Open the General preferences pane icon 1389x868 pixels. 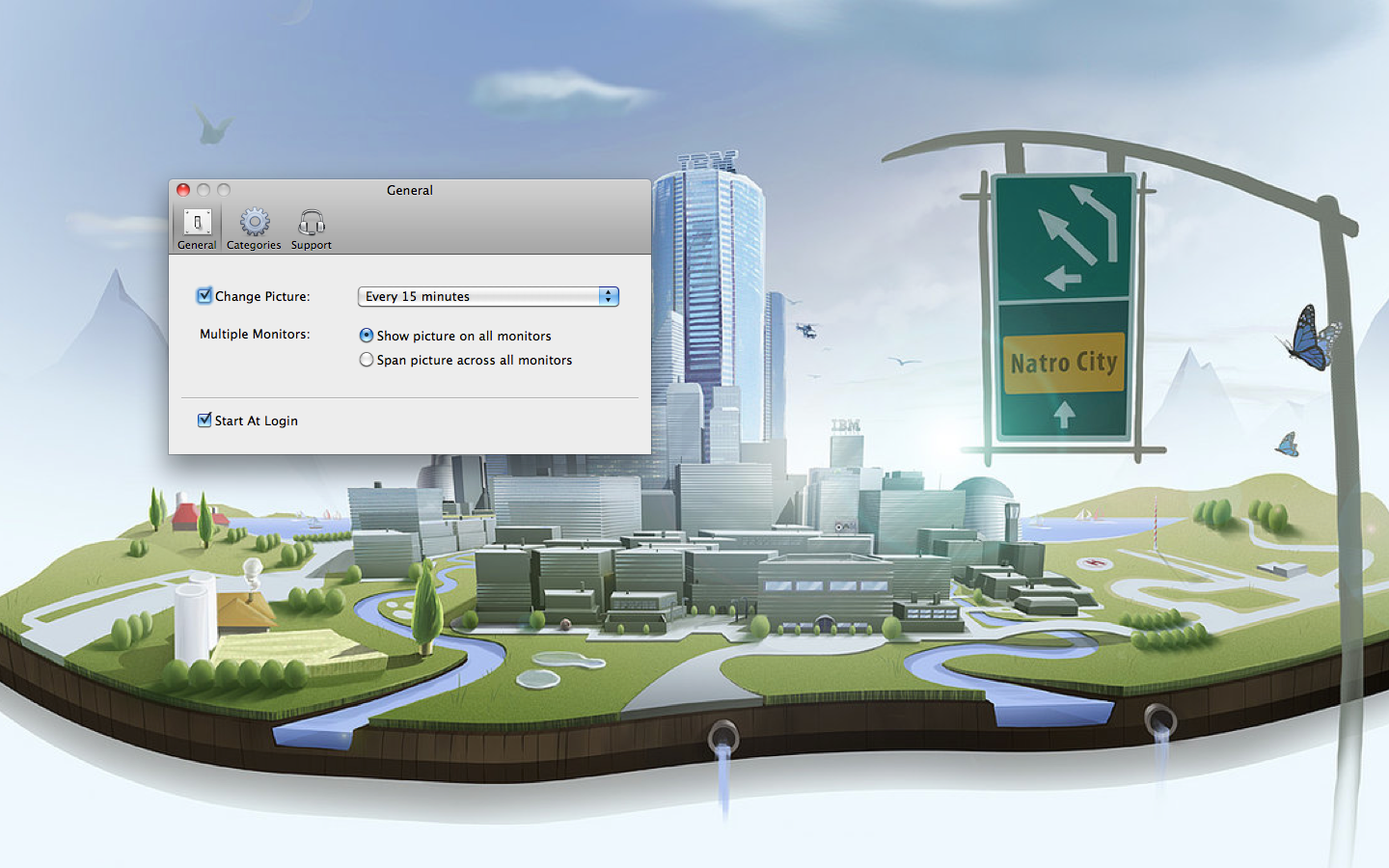(x=197, y=229)
